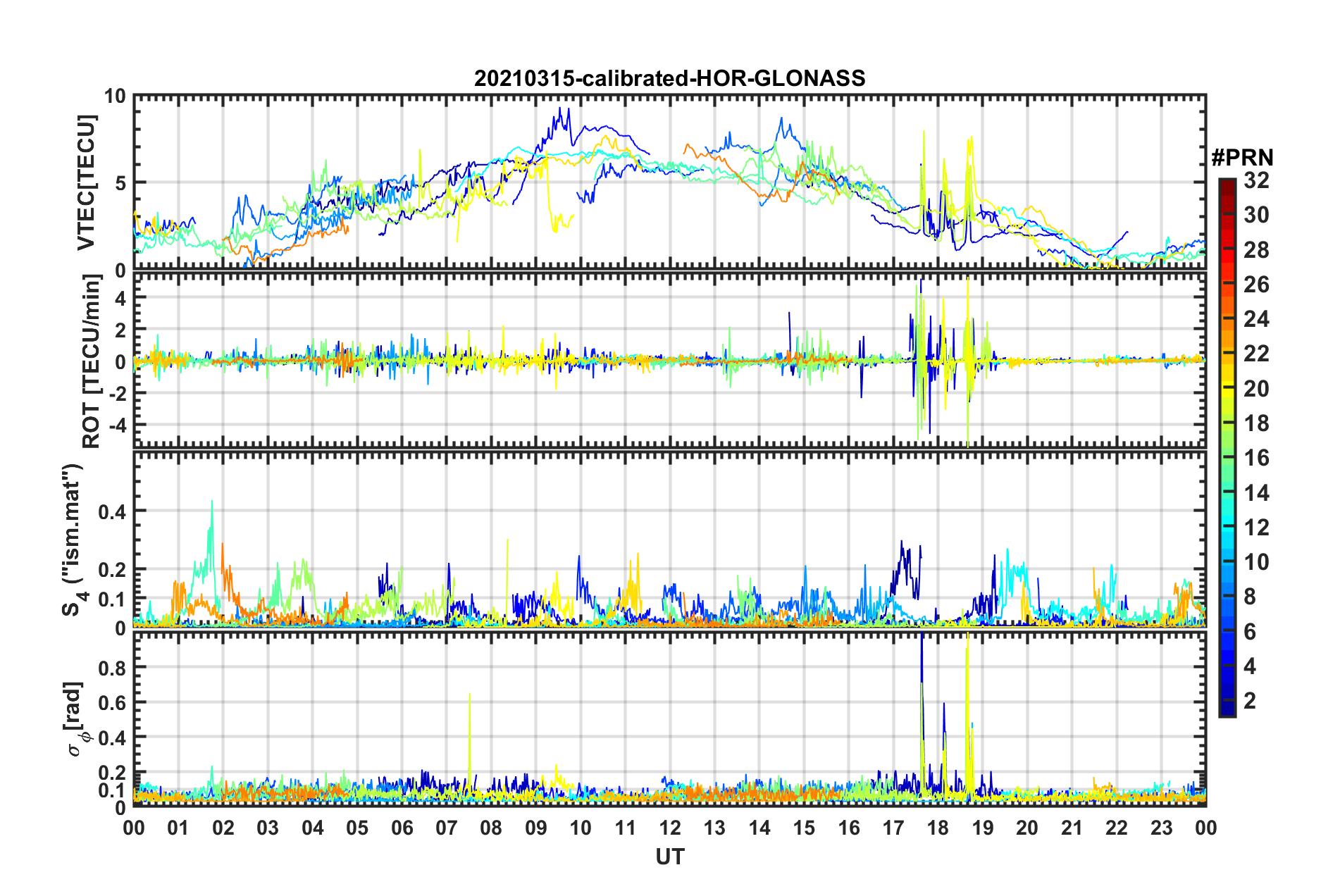Select the "2" tick on the PRN colorbar
This screenshot has width=1340, height=896.
pyautogui.click(x=1250, y=700)
